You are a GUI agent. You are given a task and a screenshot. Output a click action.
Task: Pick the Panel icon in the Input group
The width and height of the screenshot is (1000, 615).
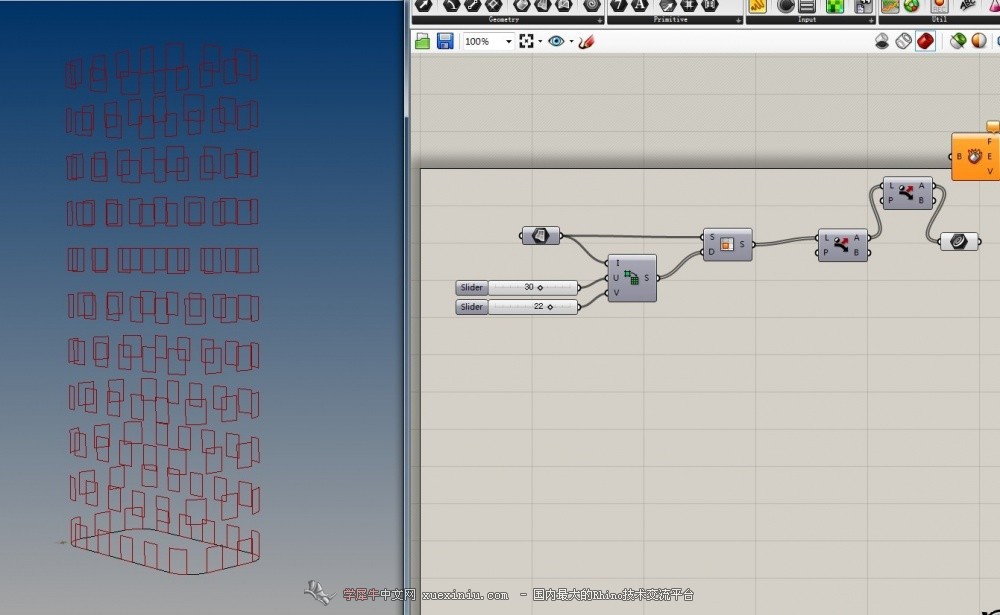[807, 6]
